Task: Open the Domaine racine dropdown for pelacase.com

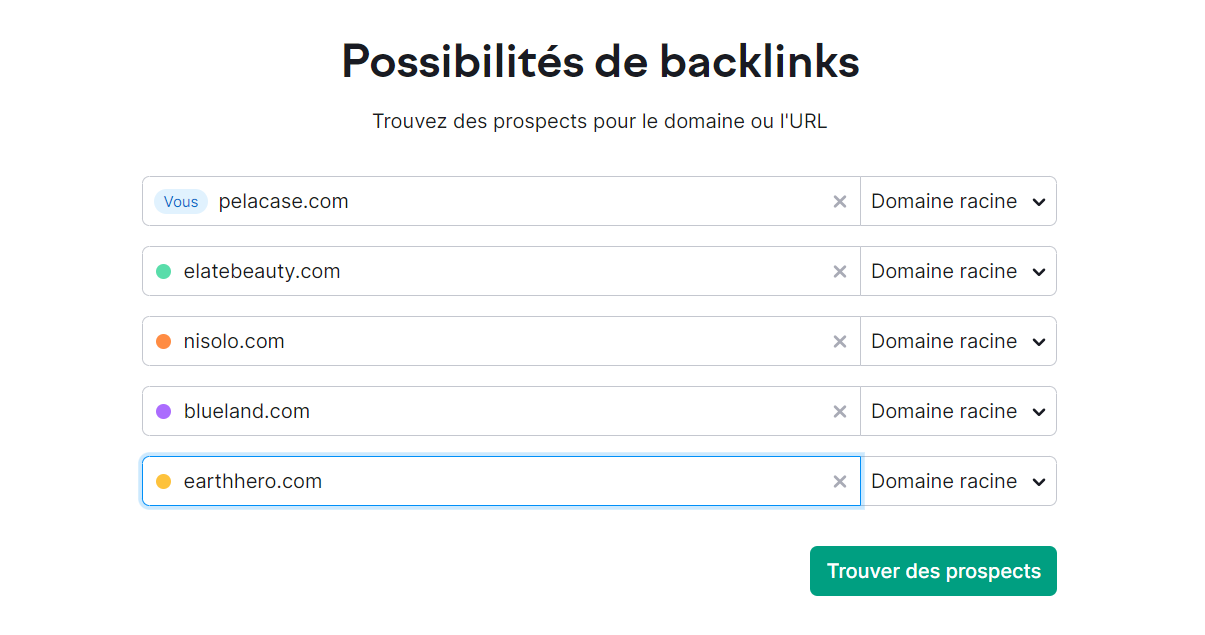Action: point(958,201)
